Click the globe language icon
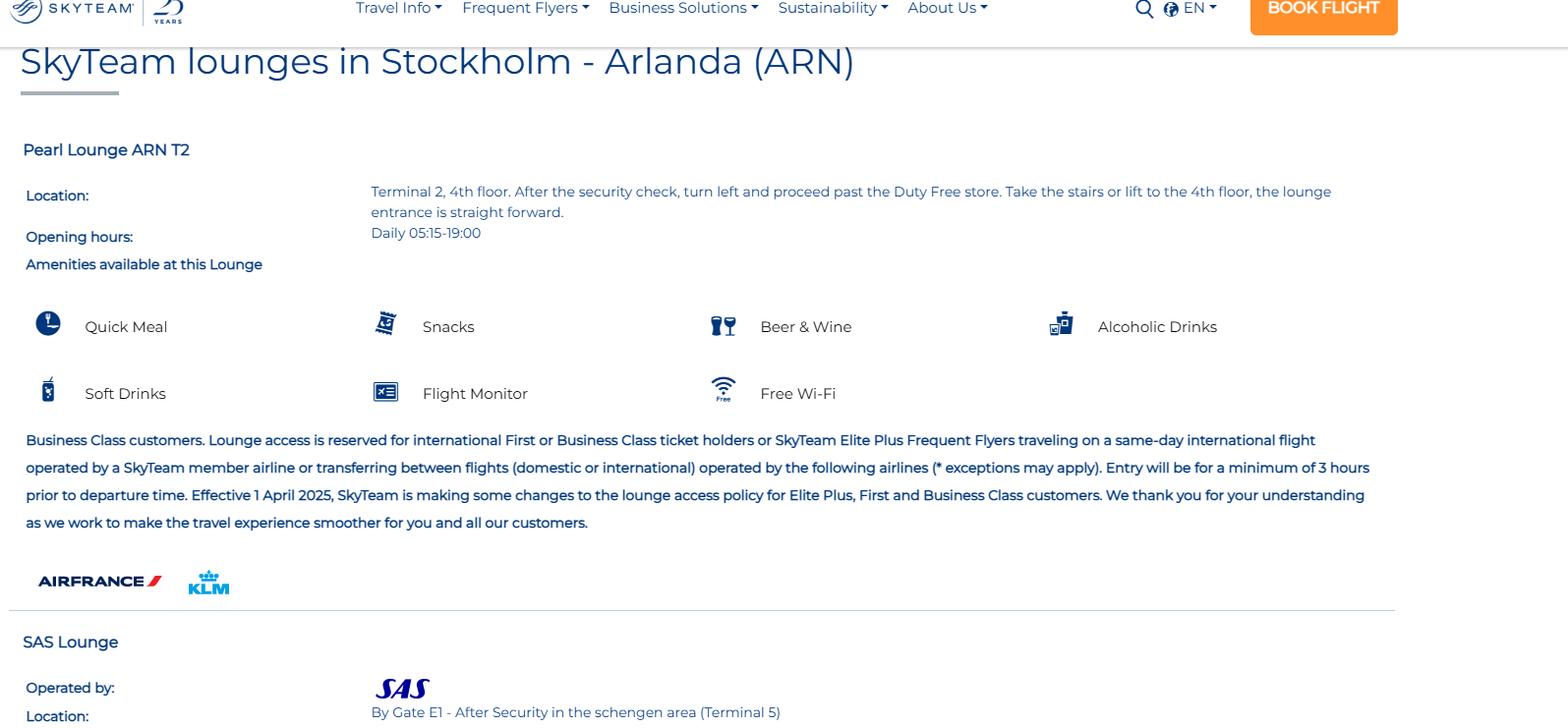This screenshot has height=728, width=1568. pos(1171,9)
